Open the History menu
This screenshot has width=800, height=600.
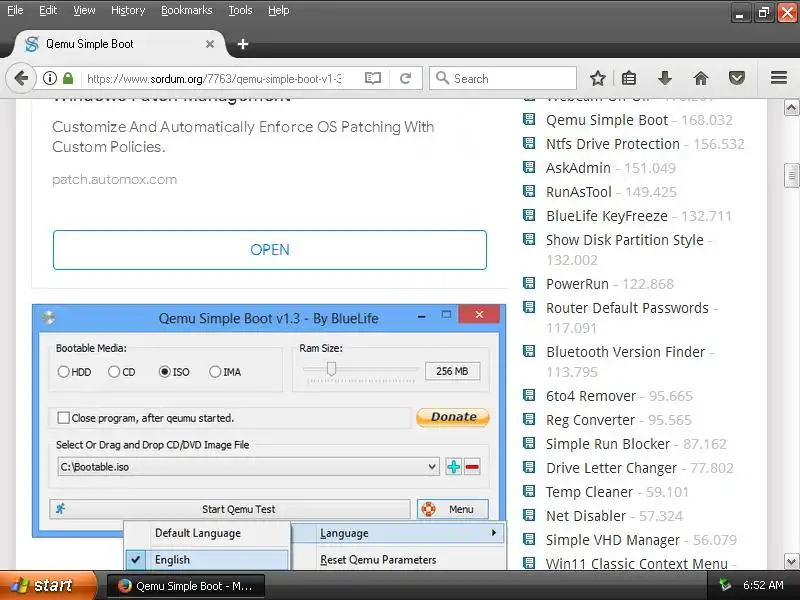128,10
